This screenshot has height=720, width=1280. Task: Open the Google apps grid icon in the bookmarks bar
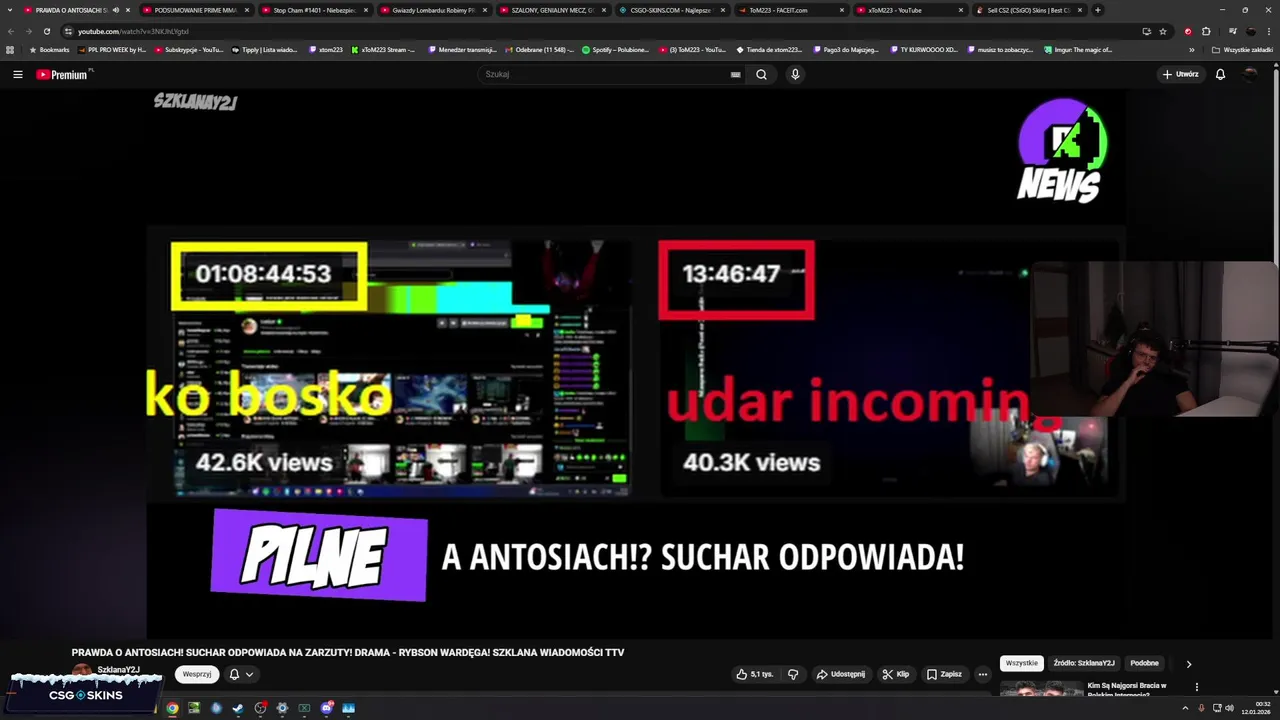(x=10, y=49)
